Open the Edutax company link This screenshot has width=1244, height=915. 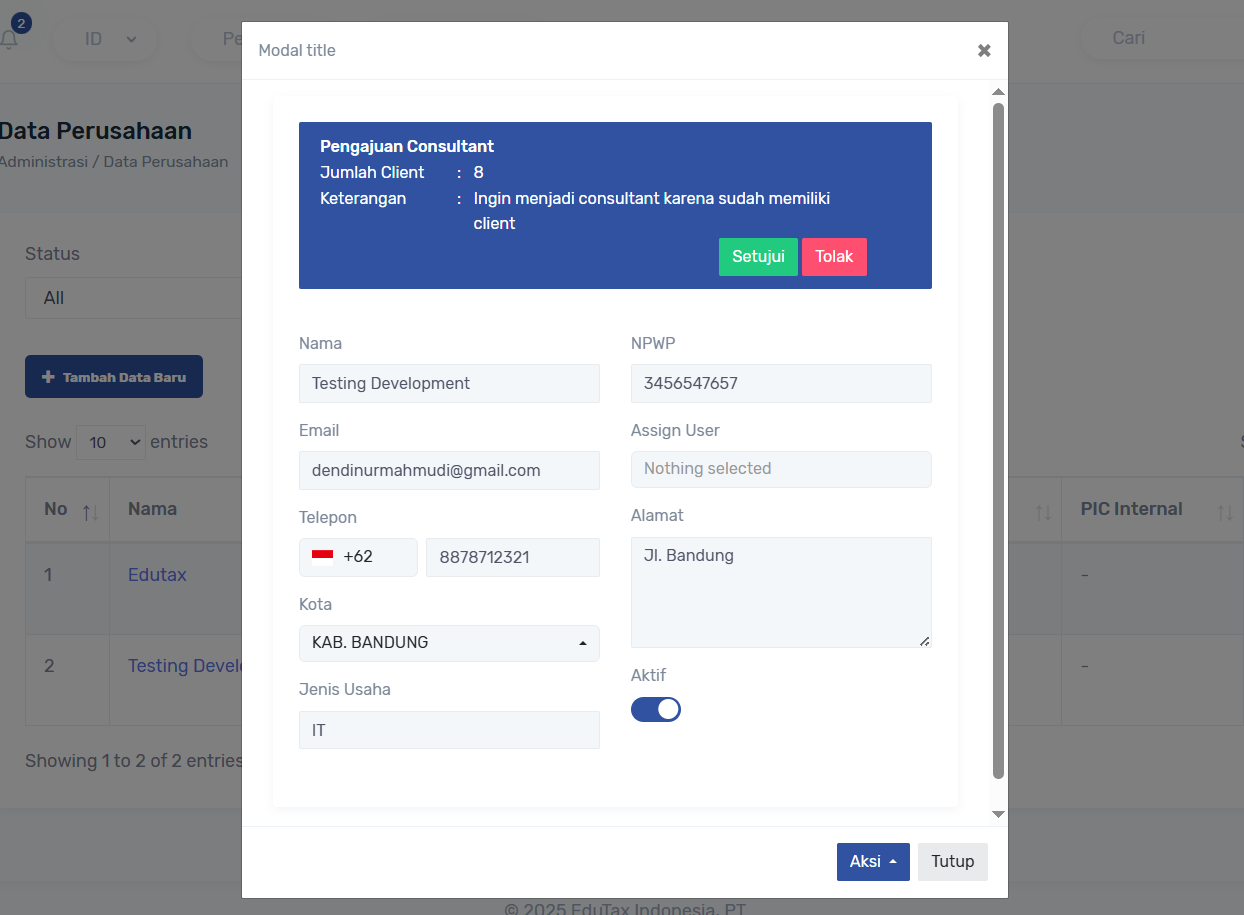157,575
